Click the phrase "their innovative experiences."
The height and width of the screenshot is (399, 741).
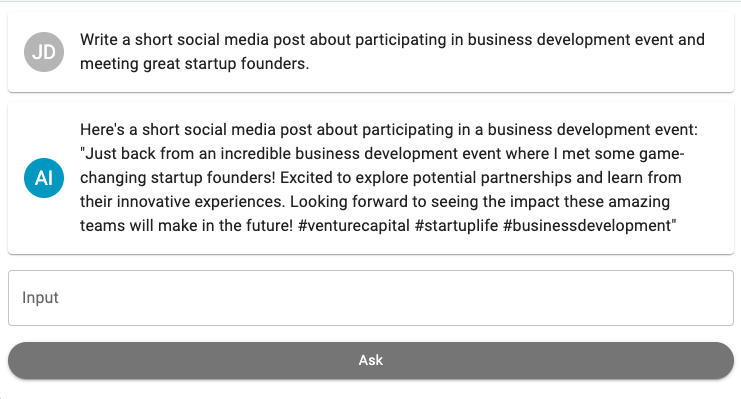coord(182,202)
